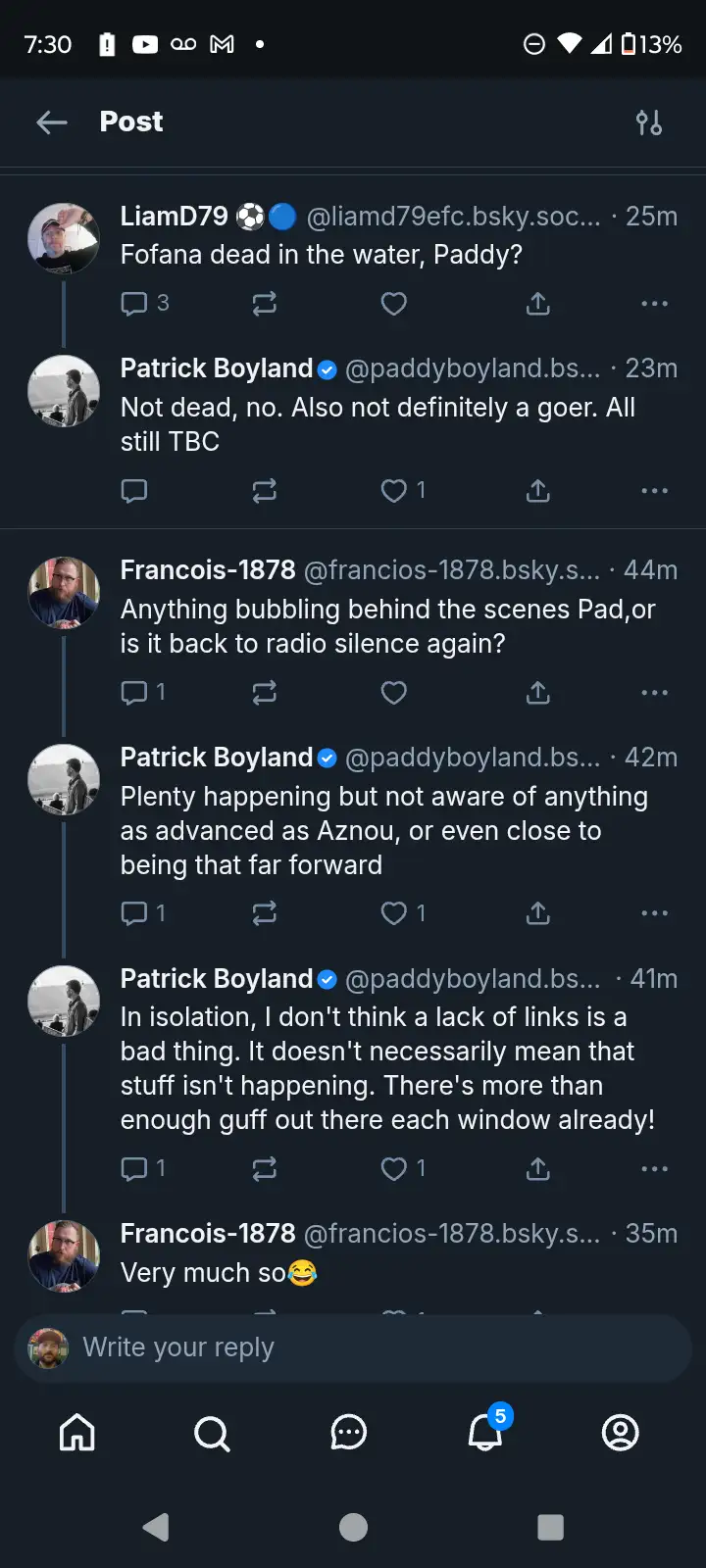Go back using the header arrow
This screenshot has height=1568, width=706.
click(52, 122)
